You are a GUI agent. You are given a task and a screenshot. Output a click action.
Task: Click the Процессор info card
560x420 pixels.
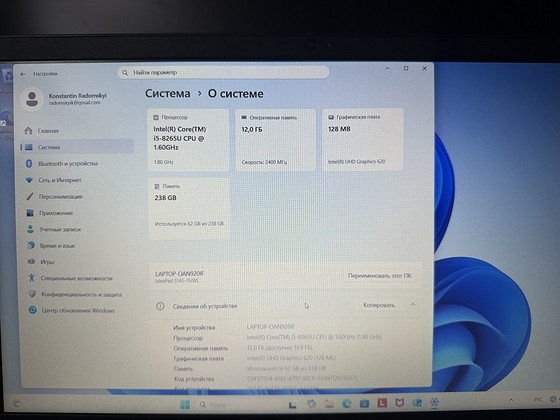188,140
